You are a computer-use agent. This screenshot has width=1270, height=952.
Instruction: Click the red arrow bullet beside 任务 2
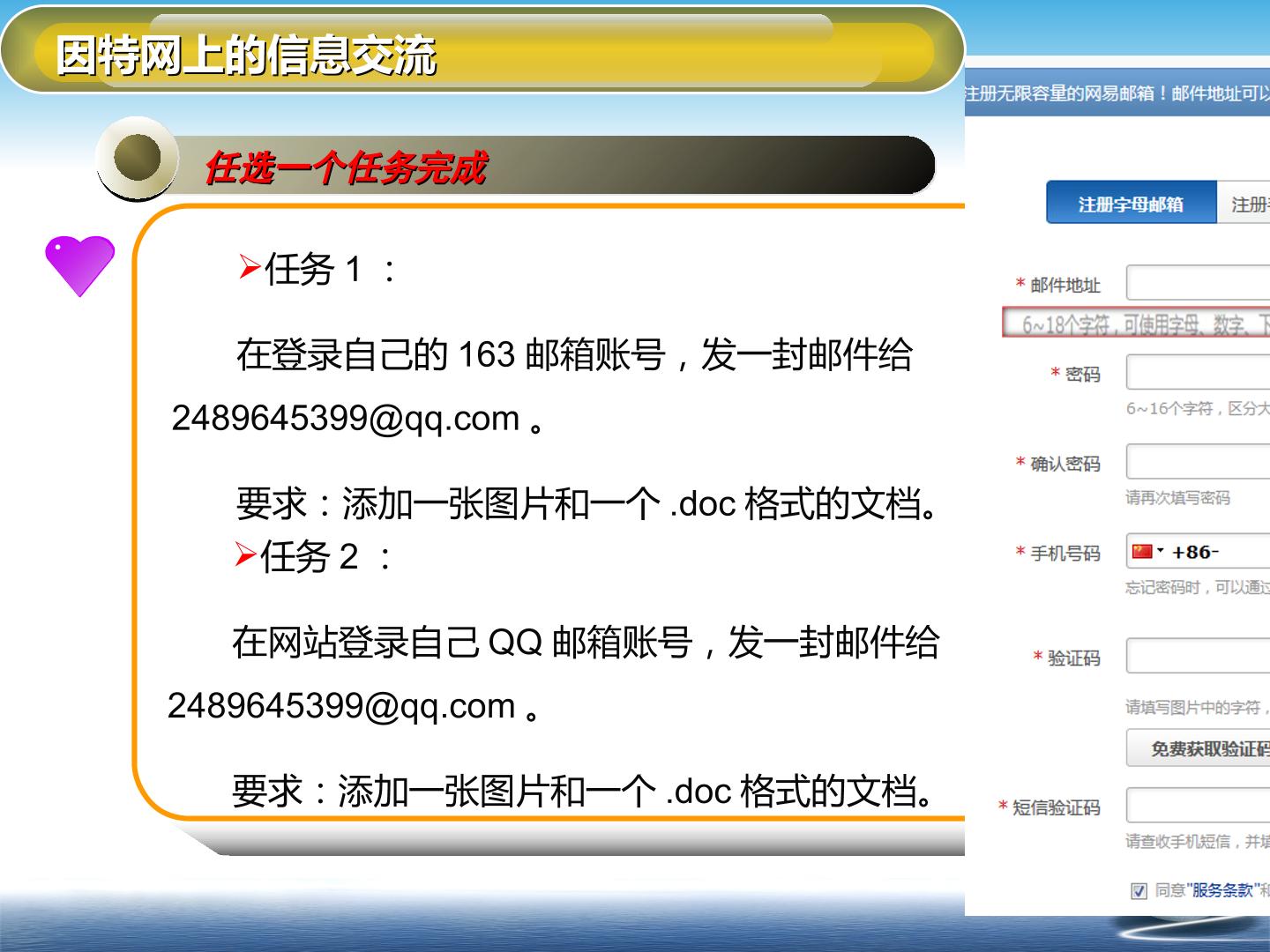(x=245, y=554)
